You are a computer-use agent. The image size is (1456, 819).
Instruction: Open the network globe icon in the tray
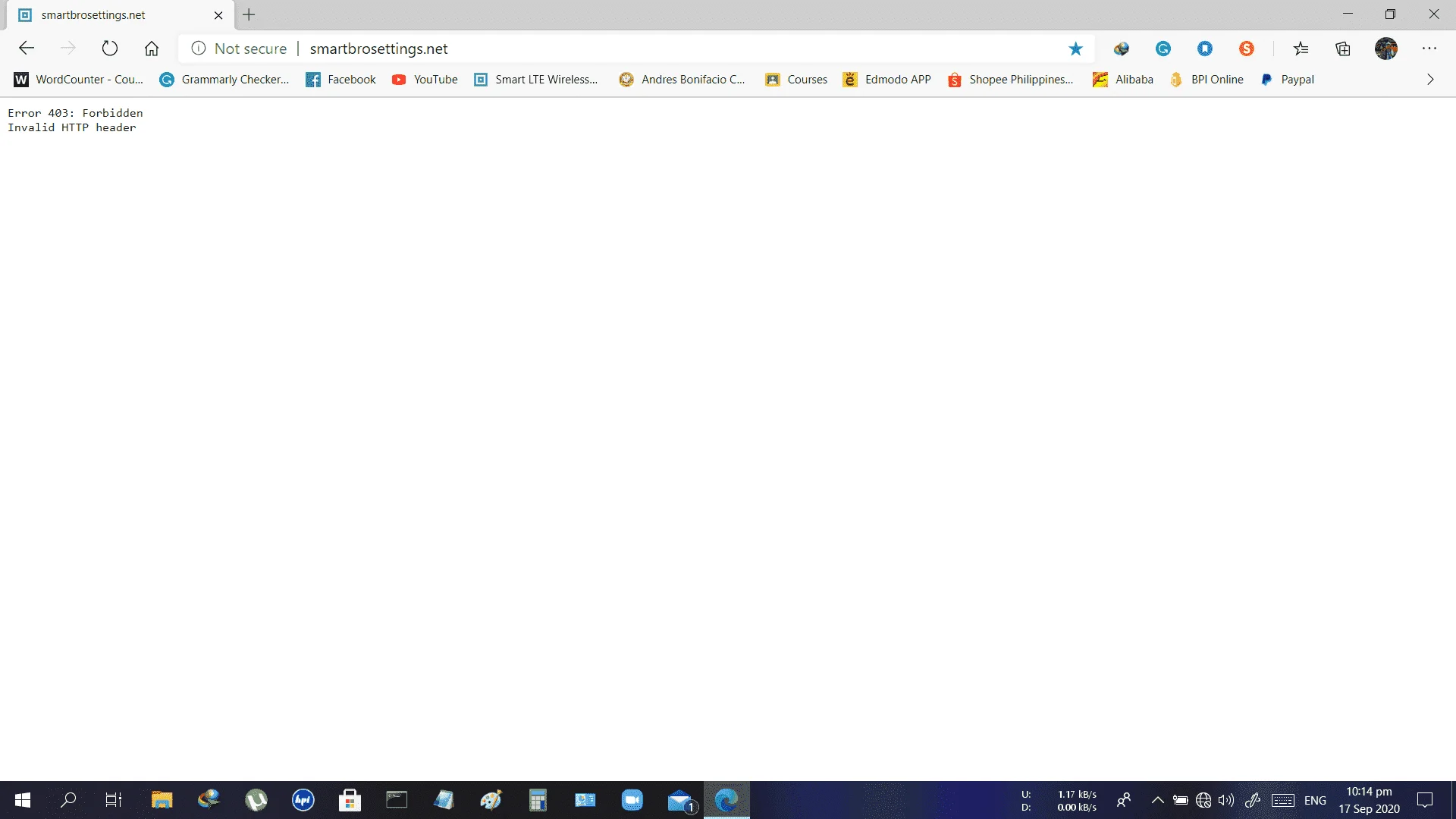[x=1203, y=800]
